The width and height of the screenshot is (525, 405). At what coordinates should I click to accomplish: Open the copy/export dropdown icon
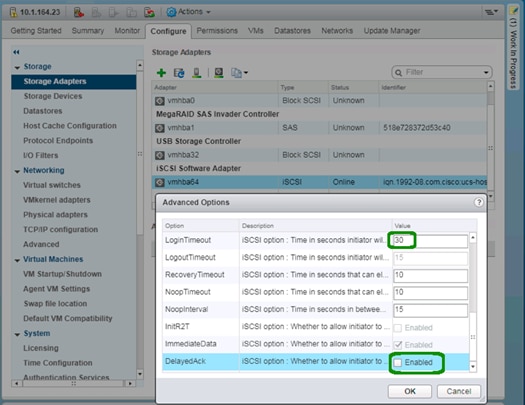[239, 73]
